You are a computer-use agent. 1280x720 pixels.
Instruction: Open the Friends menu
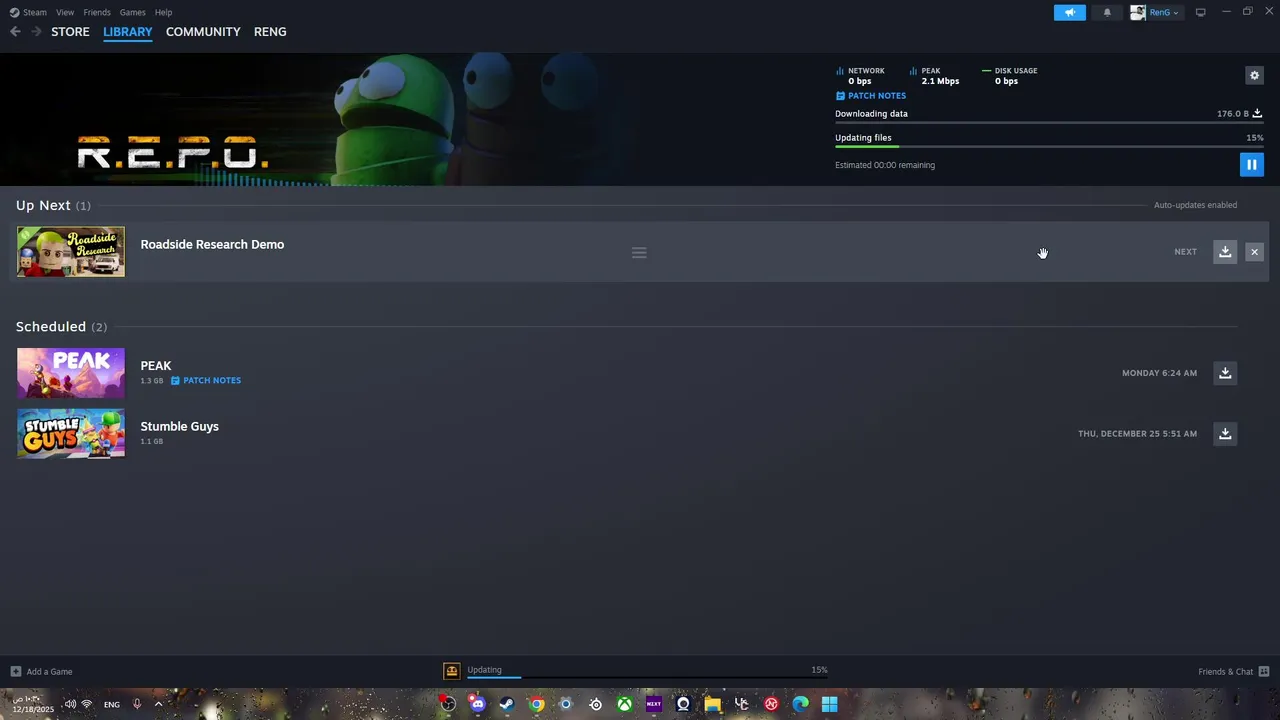(97, 12)
